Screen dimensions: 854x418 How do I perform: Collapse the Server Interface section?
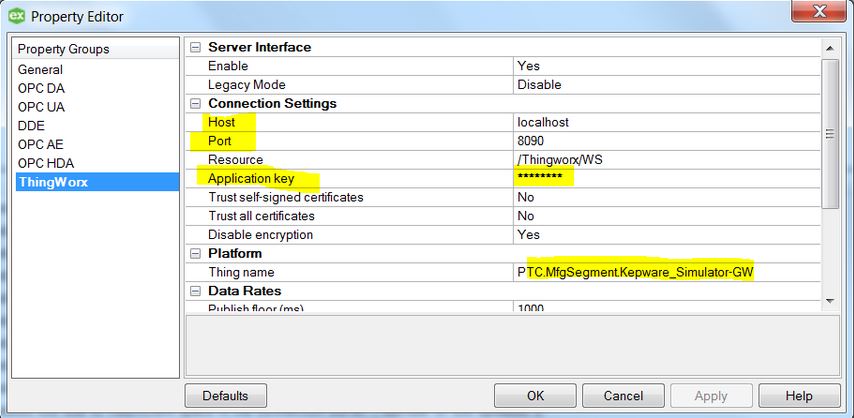coord(194,47)
